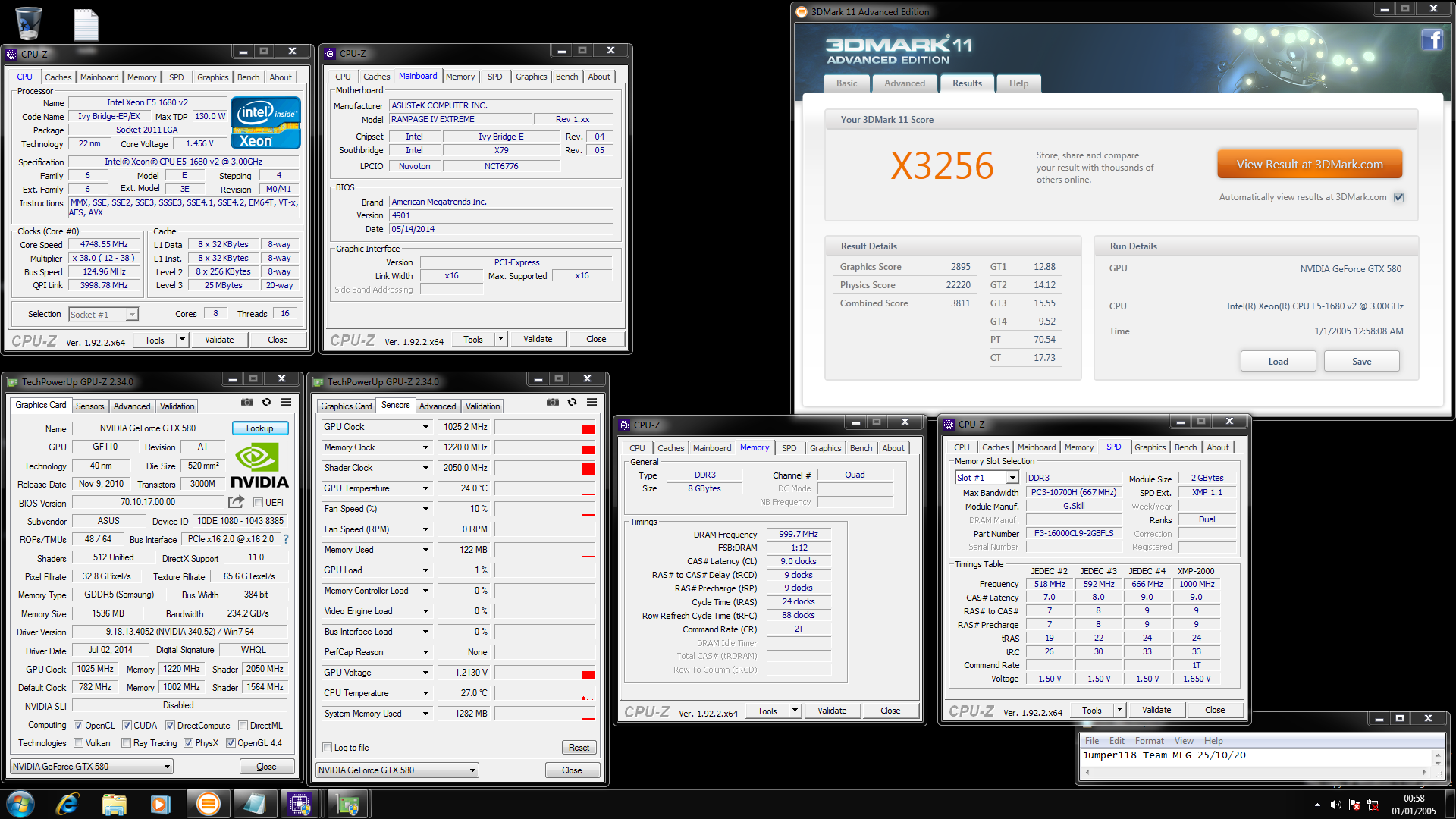Expand Tools dropdown arrow in CPU-Z CPU window
This screenshot has height=819, width=1456.
182,340
